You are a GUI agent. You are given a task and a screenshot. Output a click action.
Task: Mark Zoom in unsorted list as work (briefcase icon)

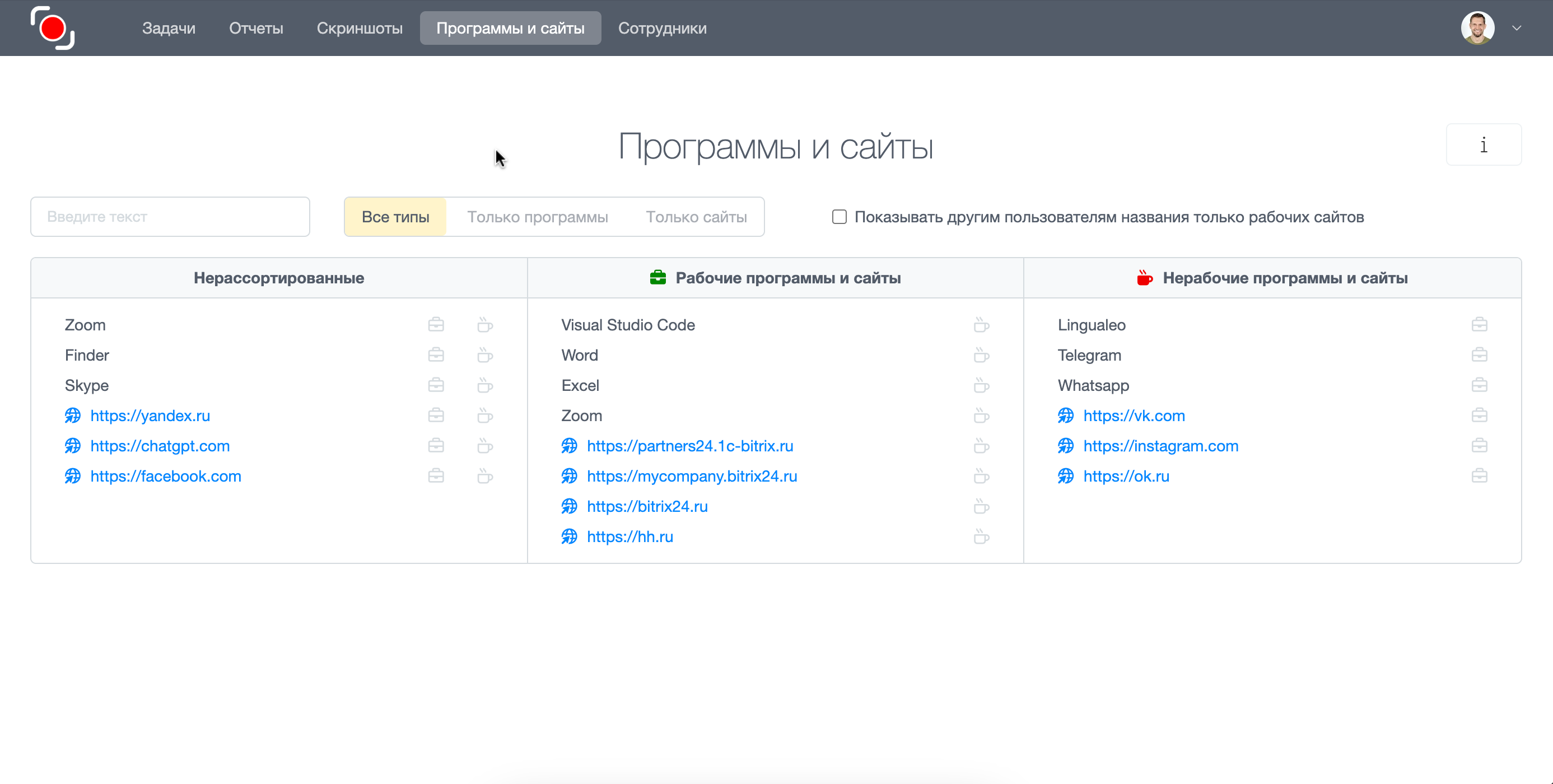pos(436,325)
